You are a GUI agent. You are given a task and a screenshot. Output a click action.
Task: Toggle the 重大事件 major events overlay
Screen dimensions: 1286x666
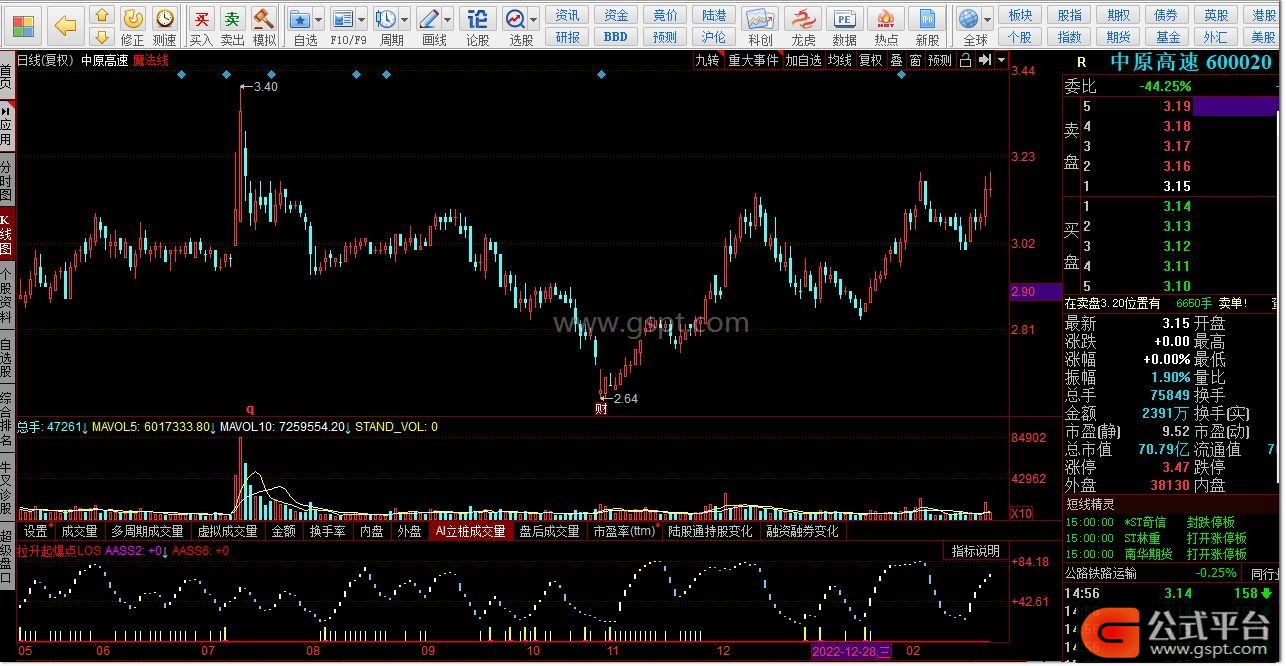pos(753,60)
